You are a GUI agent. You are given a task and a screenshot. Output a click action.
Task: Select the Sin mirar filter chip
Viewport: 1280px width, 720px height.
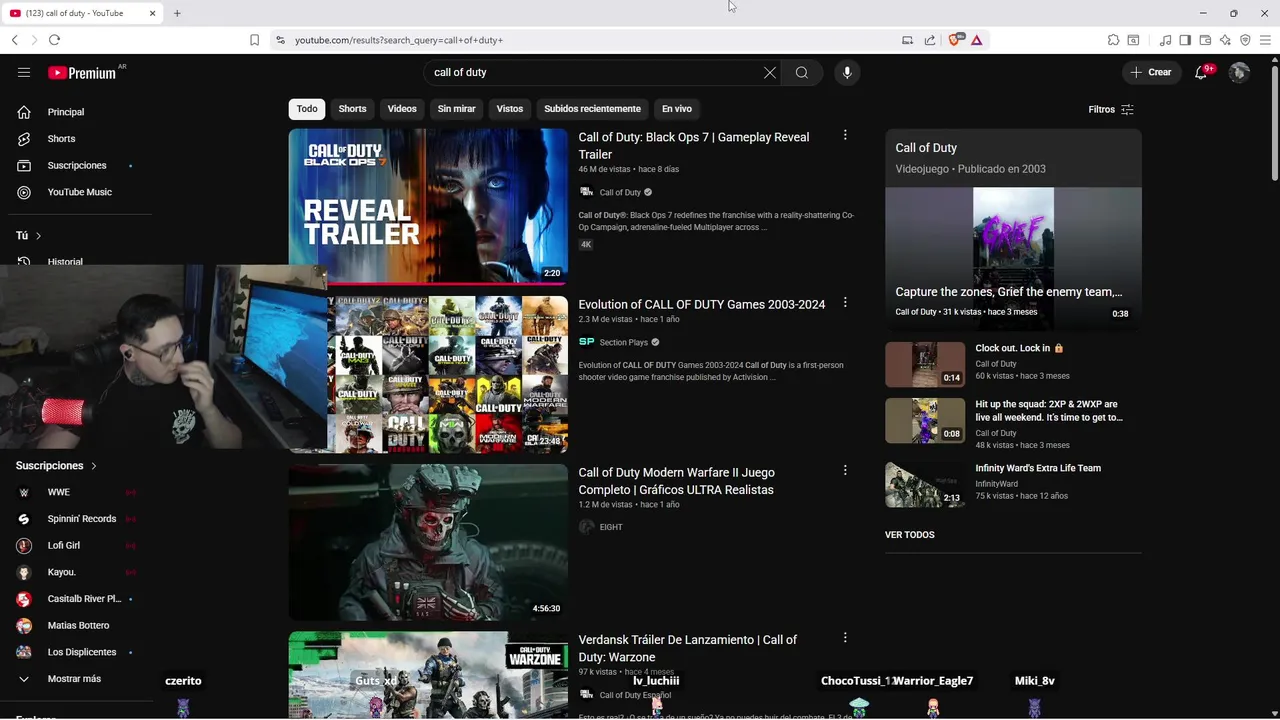coord(456,109)
